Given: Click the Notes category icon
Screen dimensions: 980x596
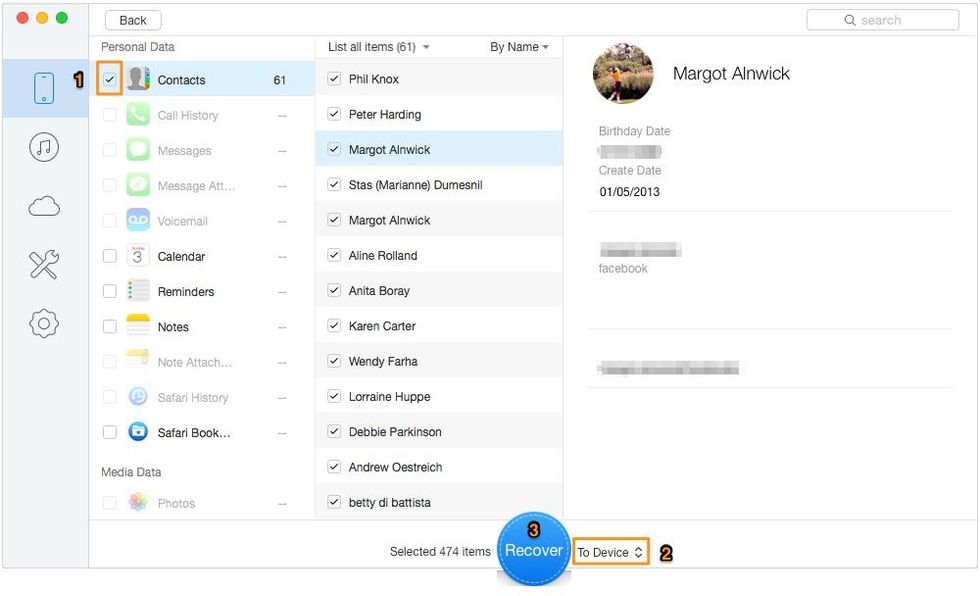Looking at the screenshot, I should pyautogui.click(x=138, y=327).
